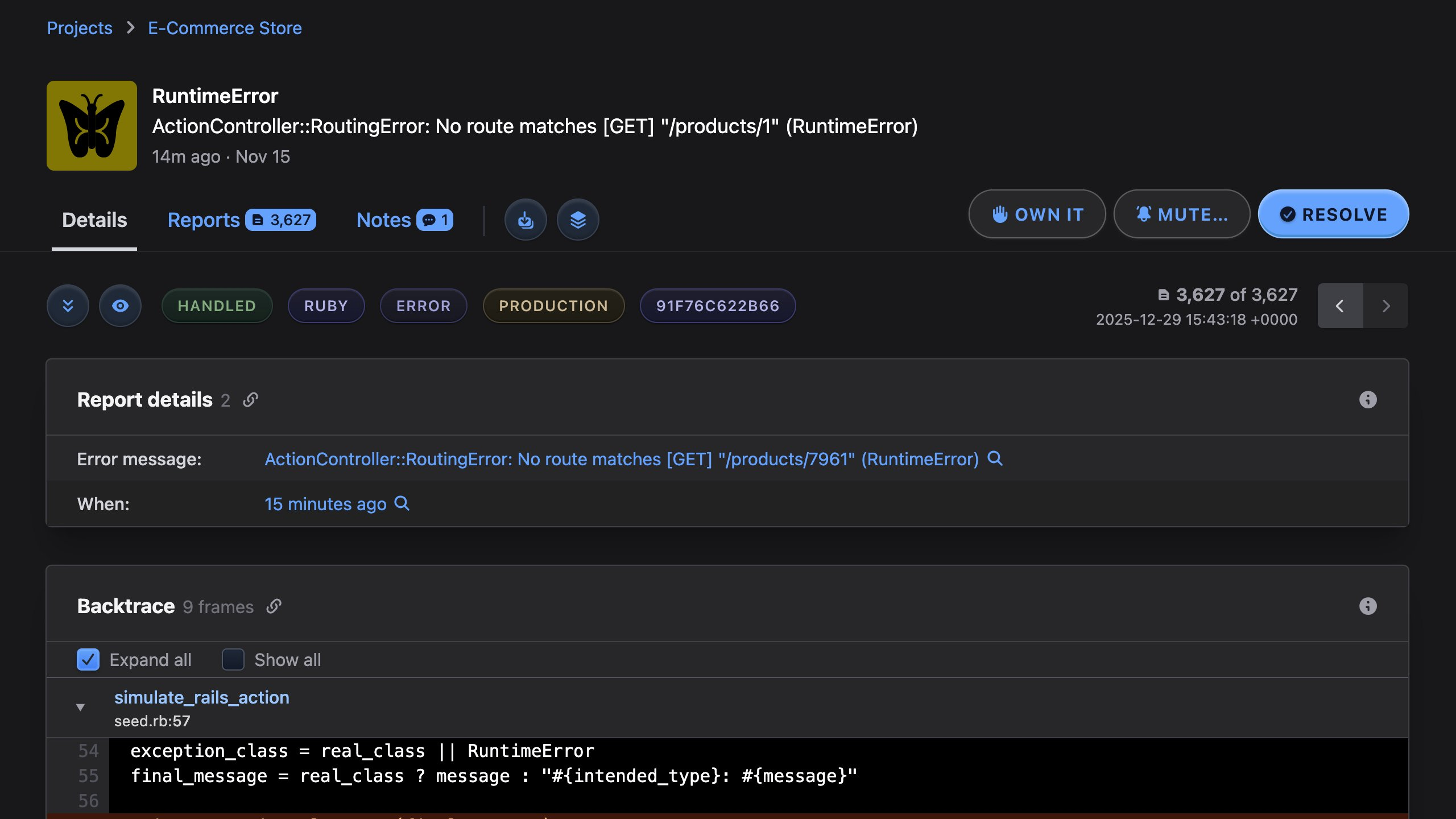This screenshot has height=819, width=1456.
Task: Open E-Commerce Store breadcrumb link
Action: click(x=225, y=28)
